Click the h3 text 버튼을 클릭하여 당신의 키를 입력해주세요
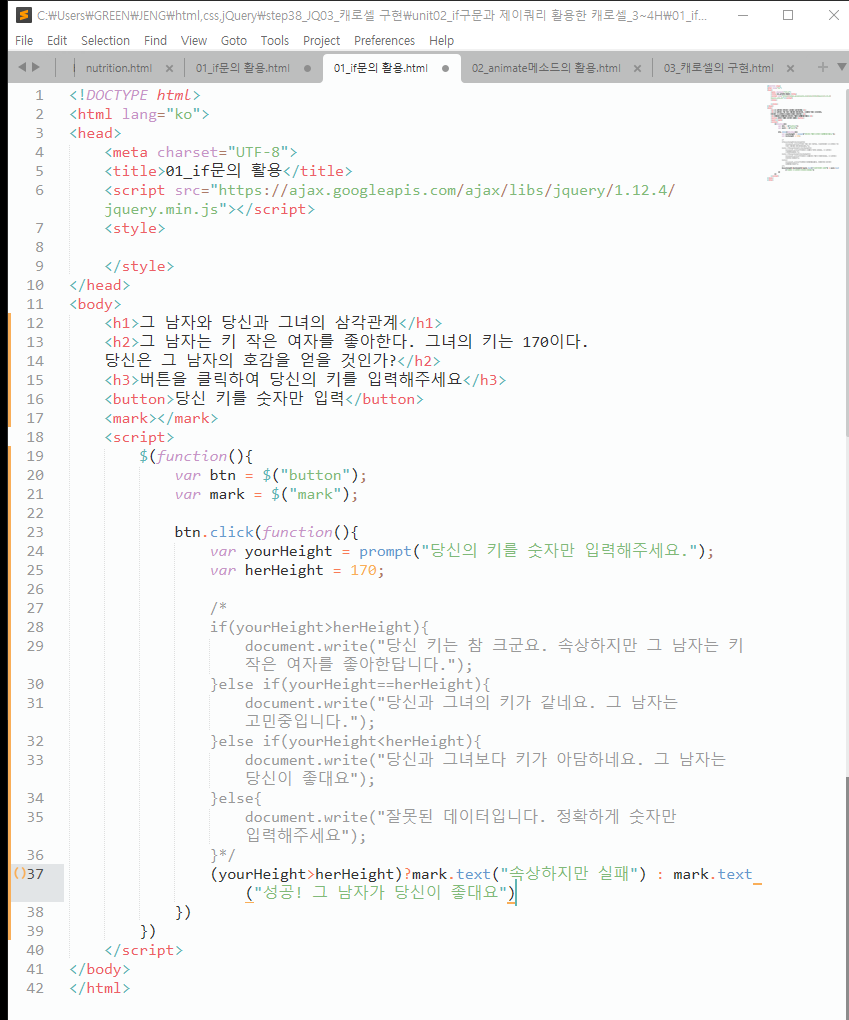This screenshot has width=849, height=1020. [301, 379]
